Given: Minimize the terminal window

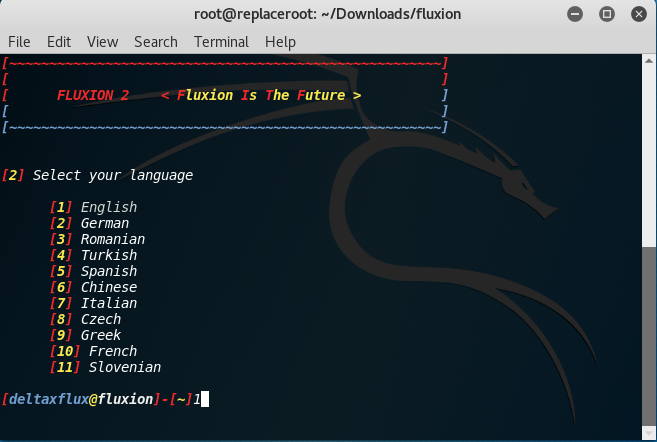Looking at the screenshot, I should 575,14.
